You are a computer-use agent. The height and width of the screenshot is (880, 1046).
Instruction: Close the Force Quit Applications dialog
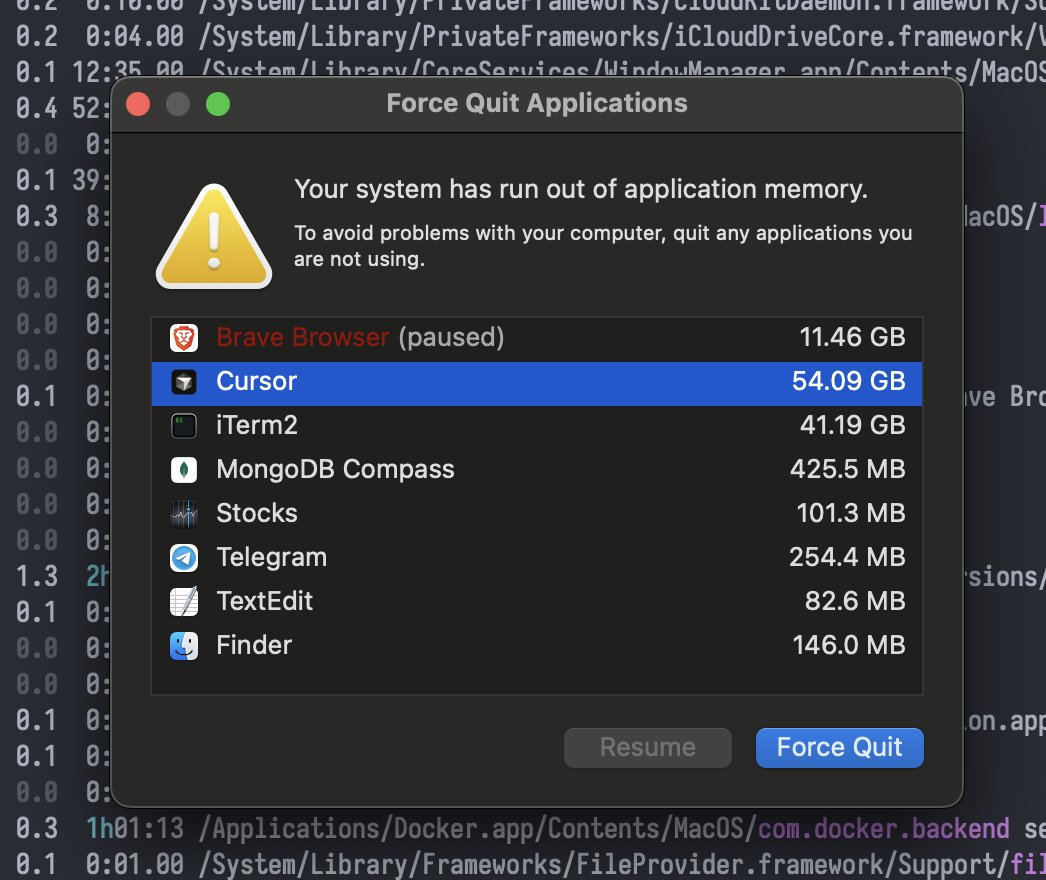[138, 104]
